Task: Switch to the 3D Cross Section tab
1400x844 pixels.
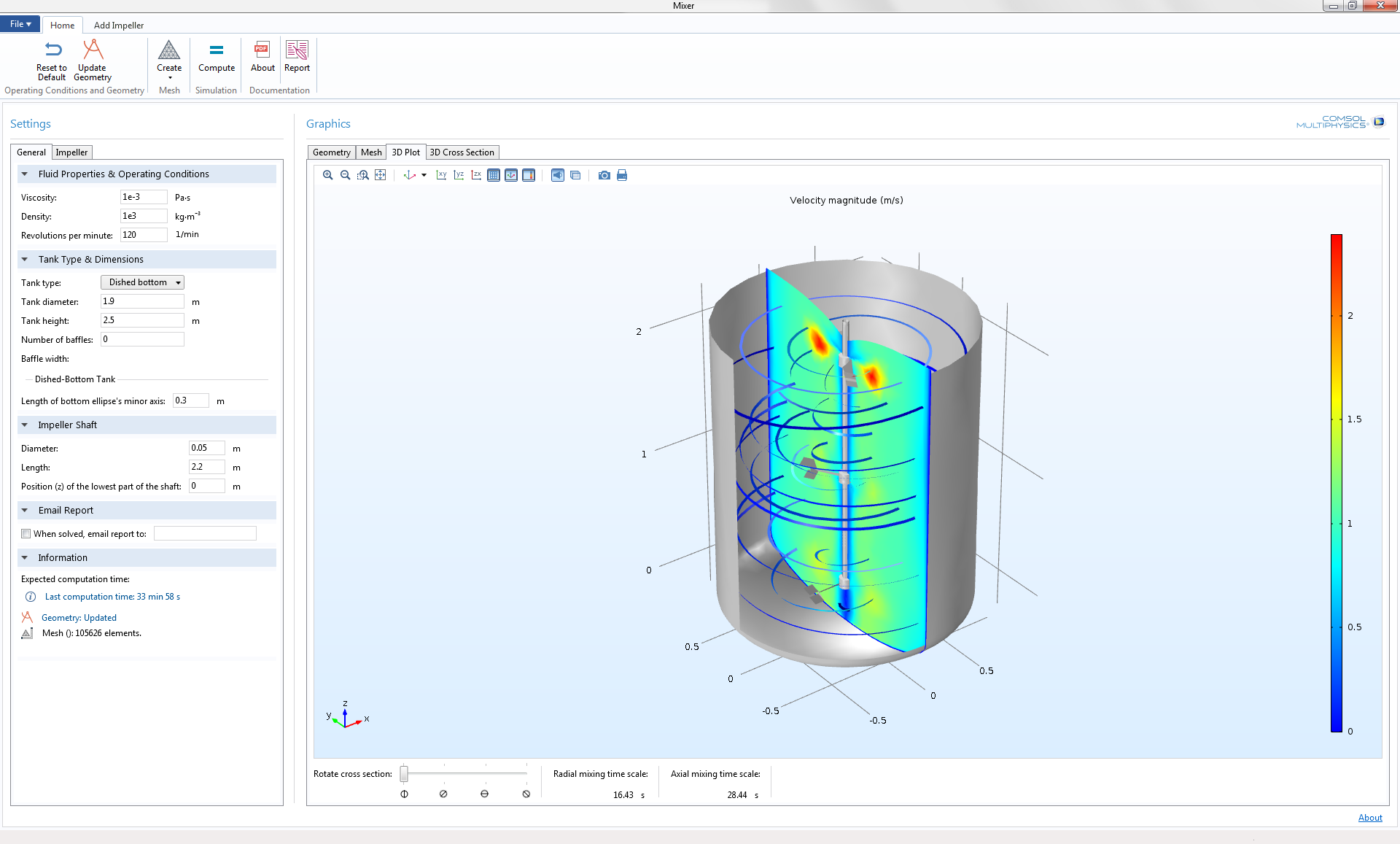Action: click(462, 152)
